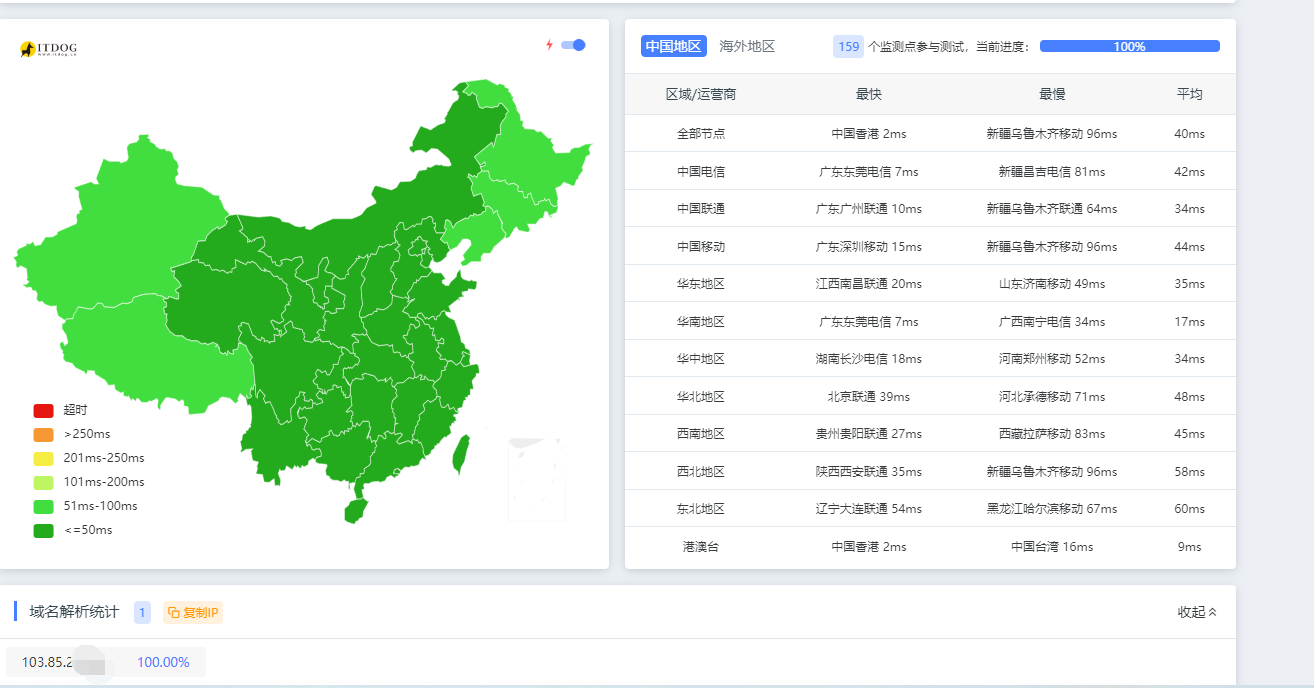Click the 100% progress bar
This screenshot has width=1314, height=688.
coord(1129,46)
